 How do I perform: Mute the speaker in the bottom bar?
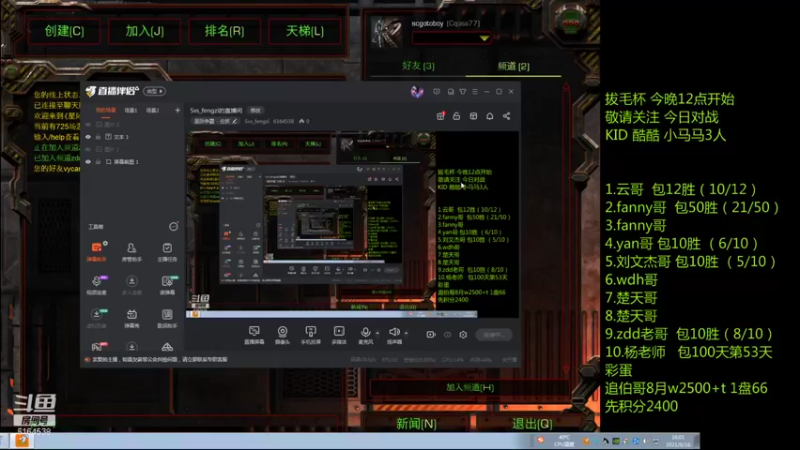coord(394,335)
